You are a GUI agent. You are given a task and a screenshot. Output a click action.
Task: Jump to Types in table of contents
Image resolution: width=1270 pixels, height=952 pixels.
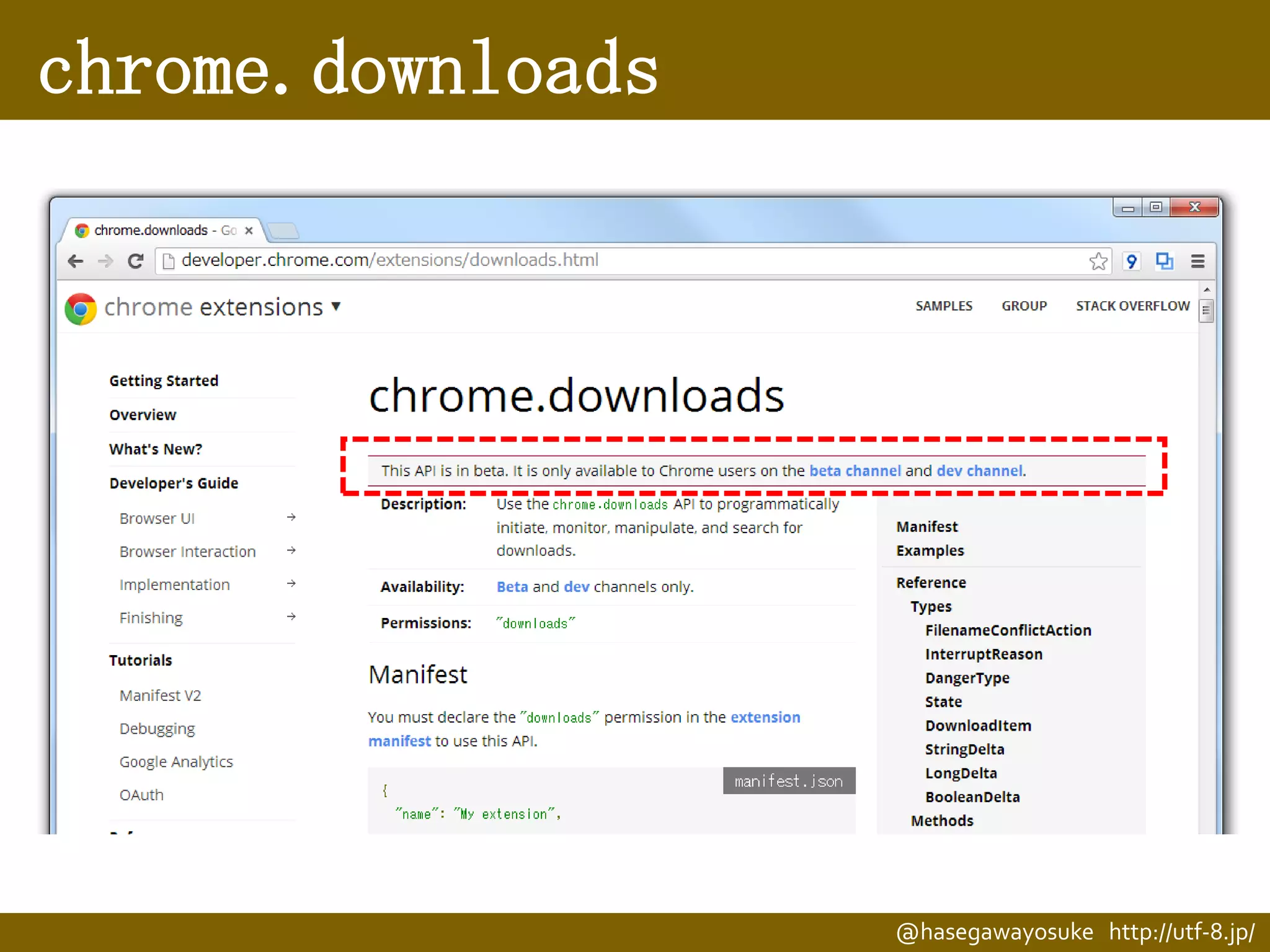point(931,607)
